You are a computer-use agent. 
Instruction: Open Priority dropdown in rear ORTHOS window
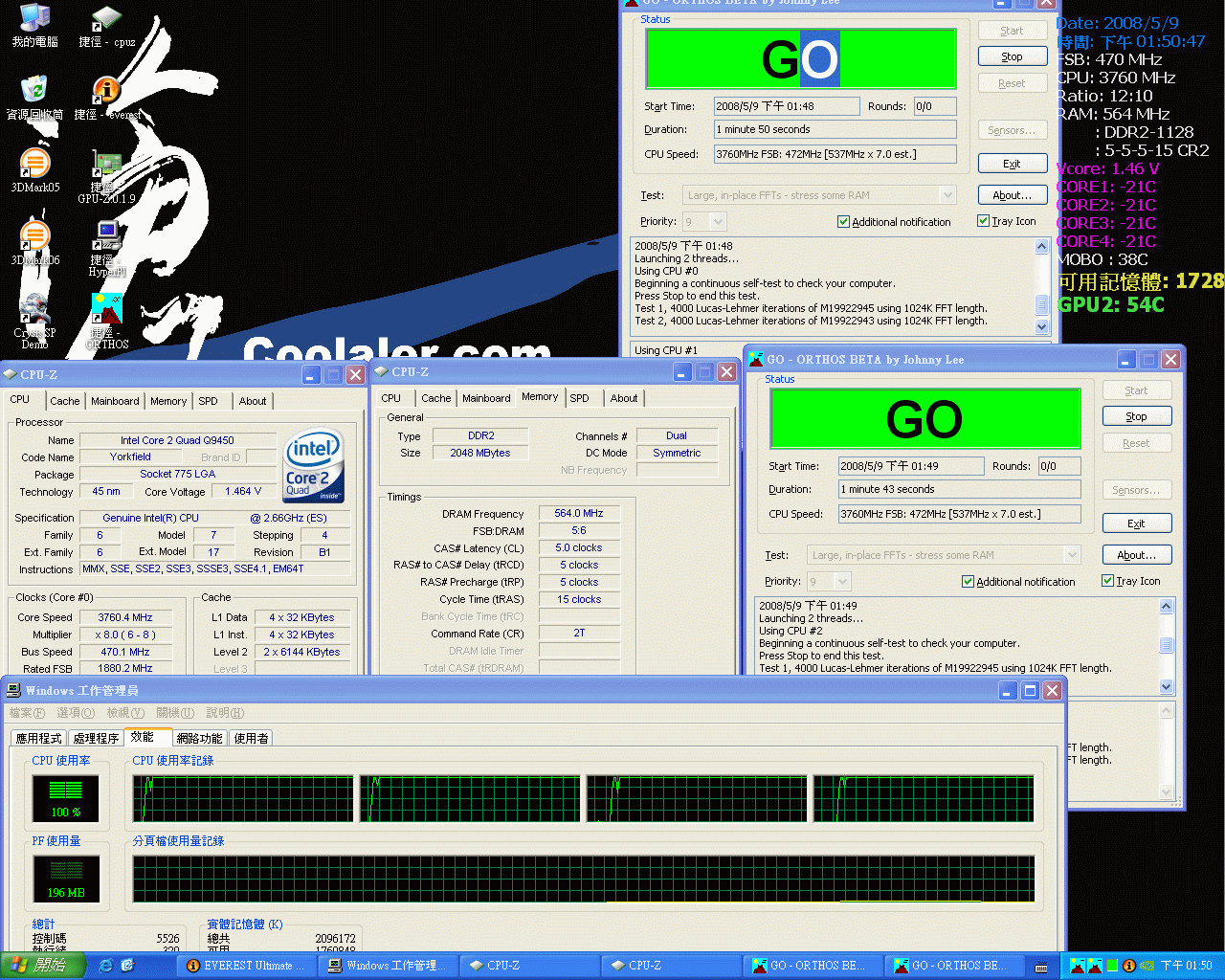718,222
